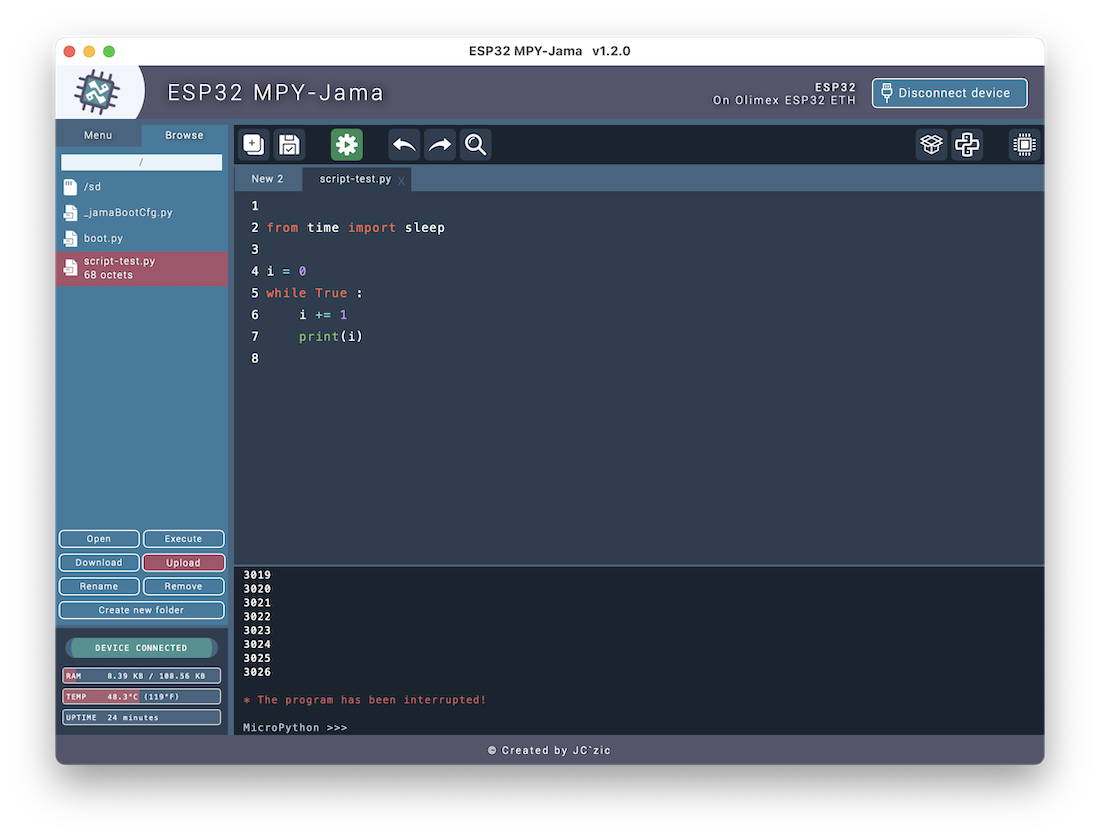1100x838 pixels.
Task: Open the package box icon
Action: 931,145
